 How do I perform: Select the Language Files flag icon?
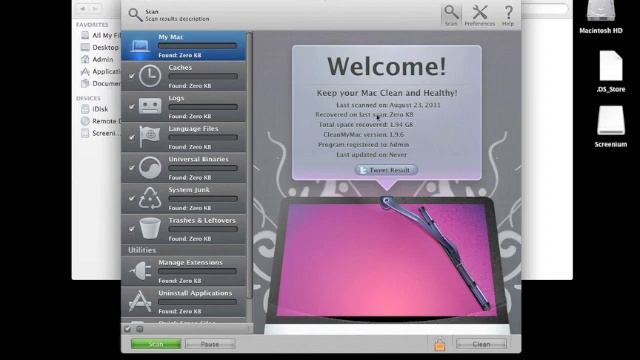150,137
